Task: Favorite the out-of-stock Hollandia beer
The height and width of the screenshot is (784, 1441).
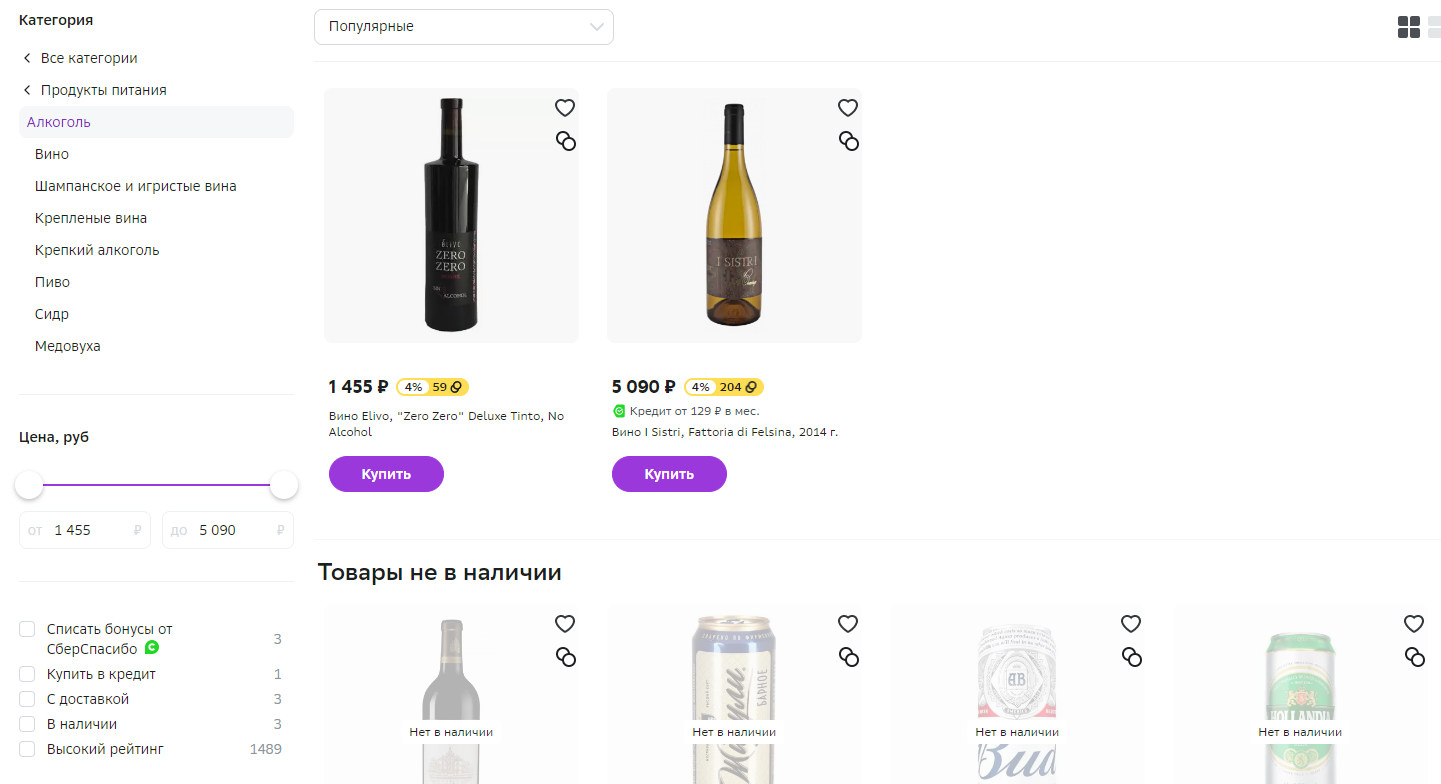Action: [x=1414, y=624]
